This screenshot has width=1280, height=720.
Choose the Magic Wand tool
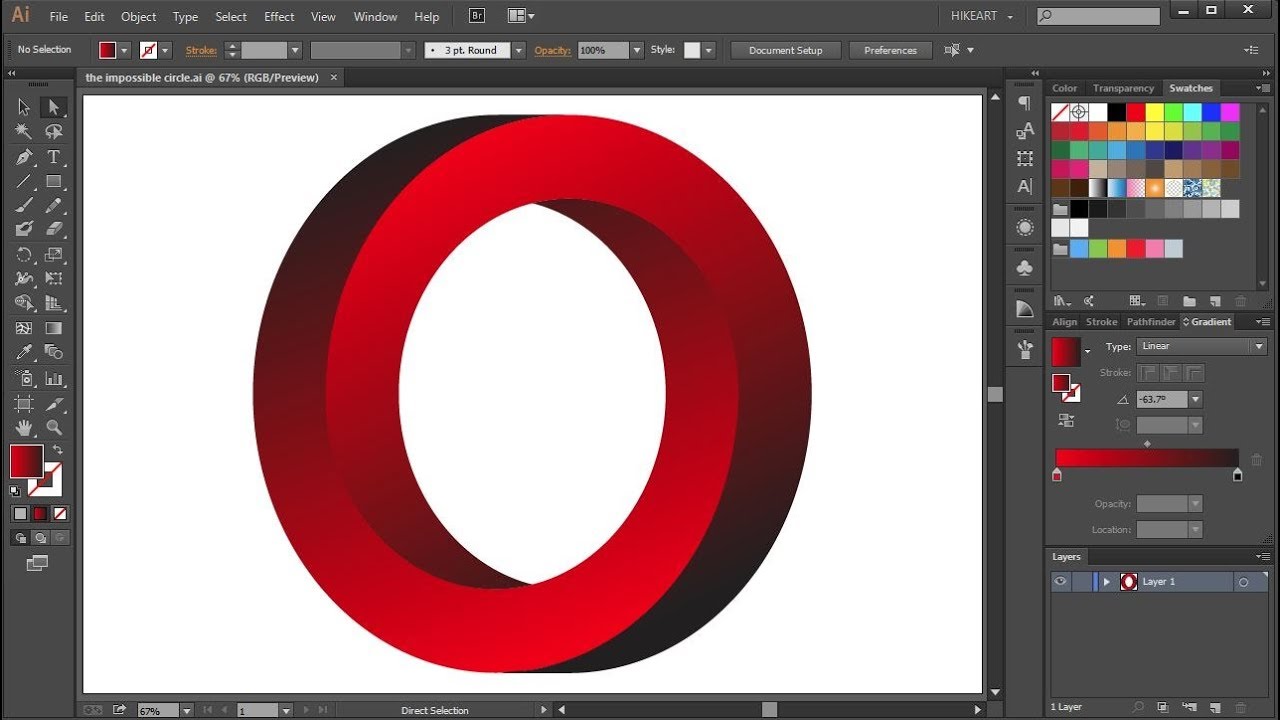[24, 132]
